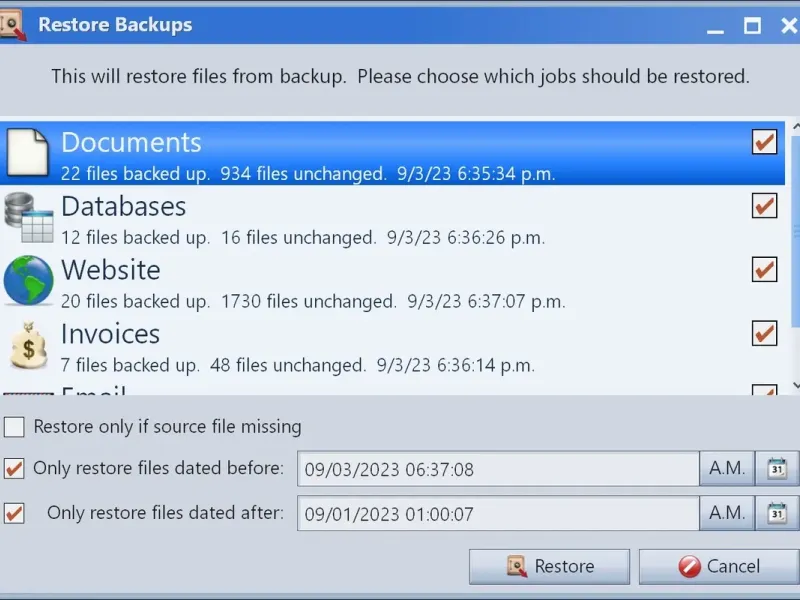Click the Cancel button
The height and width of the screenshot is (600, 800).
[x=718, y=567]
